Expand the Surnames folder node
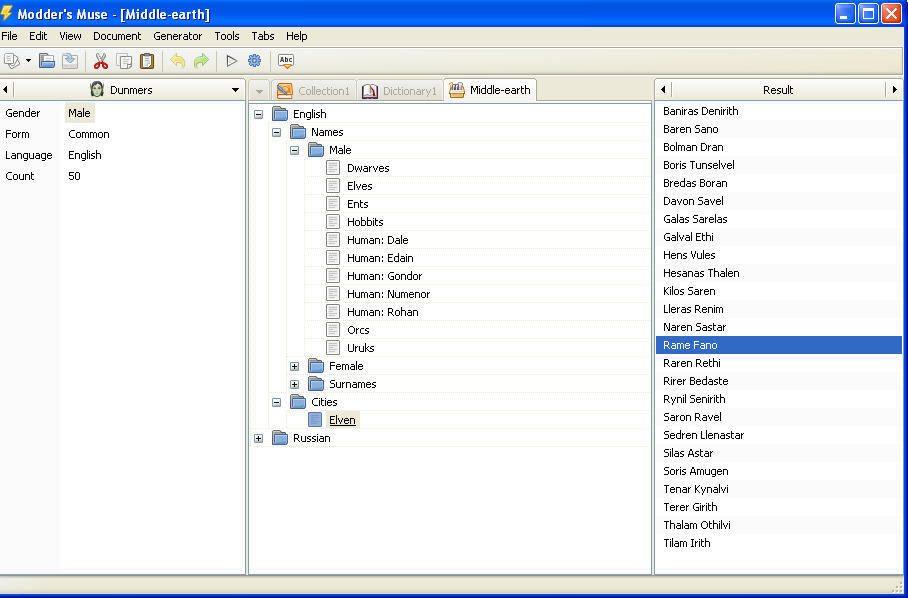The width and height of the screenshot is (908, 598). pos(294,384)
